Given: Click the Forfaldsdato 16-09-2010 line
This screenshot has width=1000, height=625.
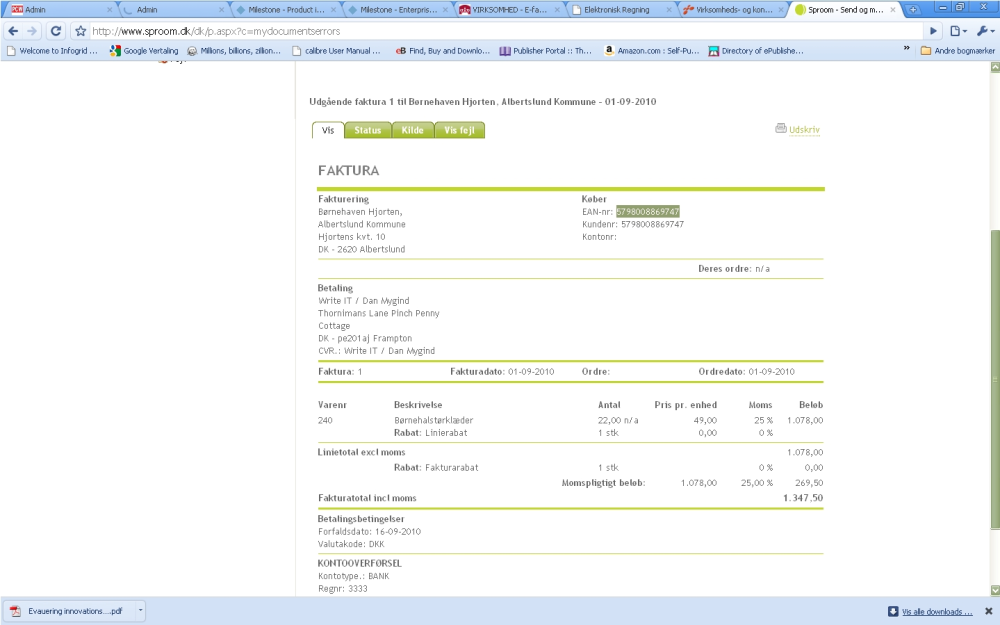Looking at the screenshot, I should click(369, 531).
